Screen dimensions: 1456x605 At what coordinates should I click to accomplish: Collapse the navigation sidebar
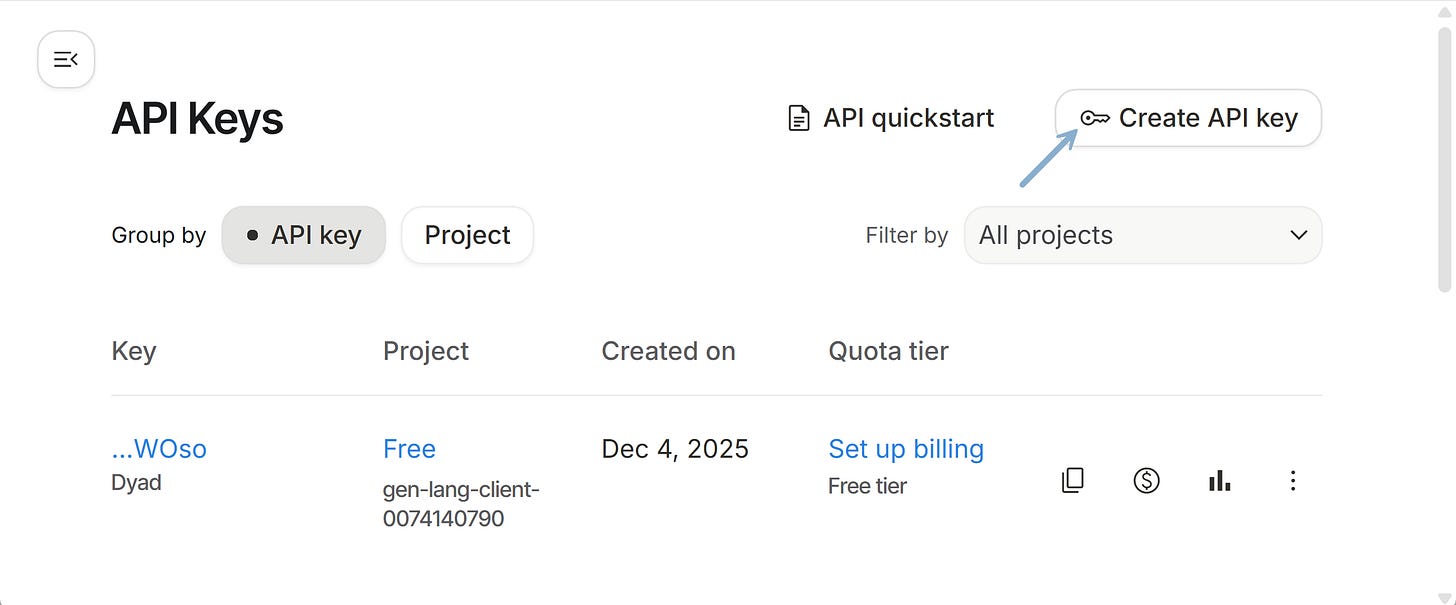click(x=66, y=59)
